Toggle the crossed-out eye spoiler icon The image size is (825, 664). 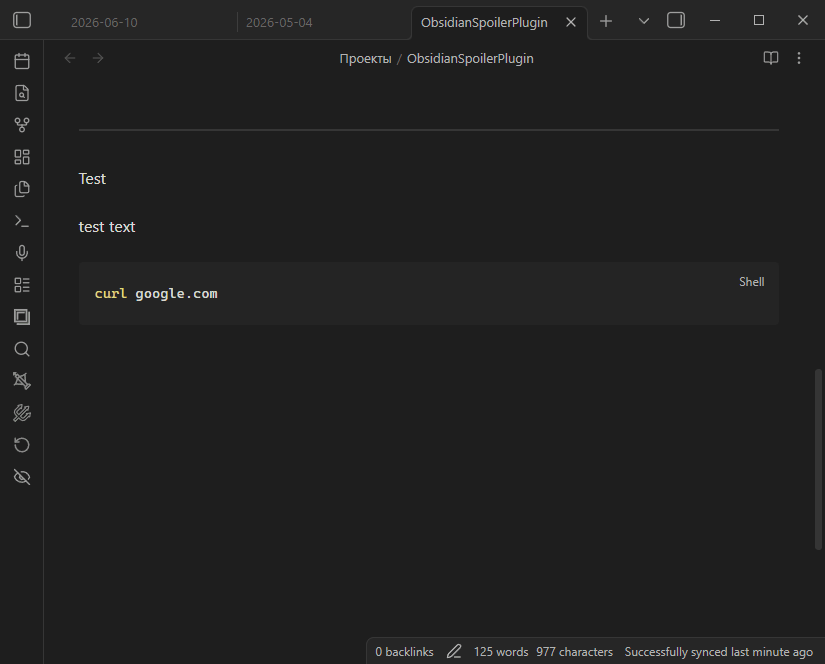(x=22, y=477)
